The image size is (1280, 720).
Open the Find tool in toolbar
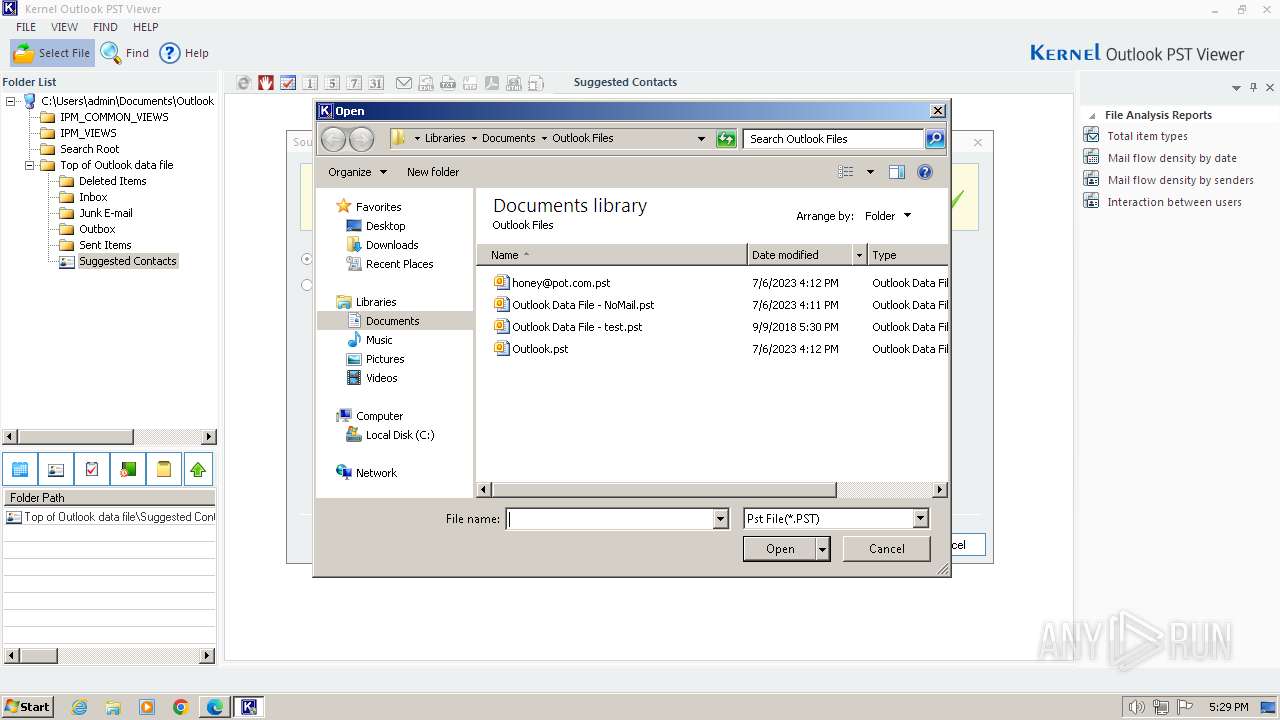click(125, 53)
